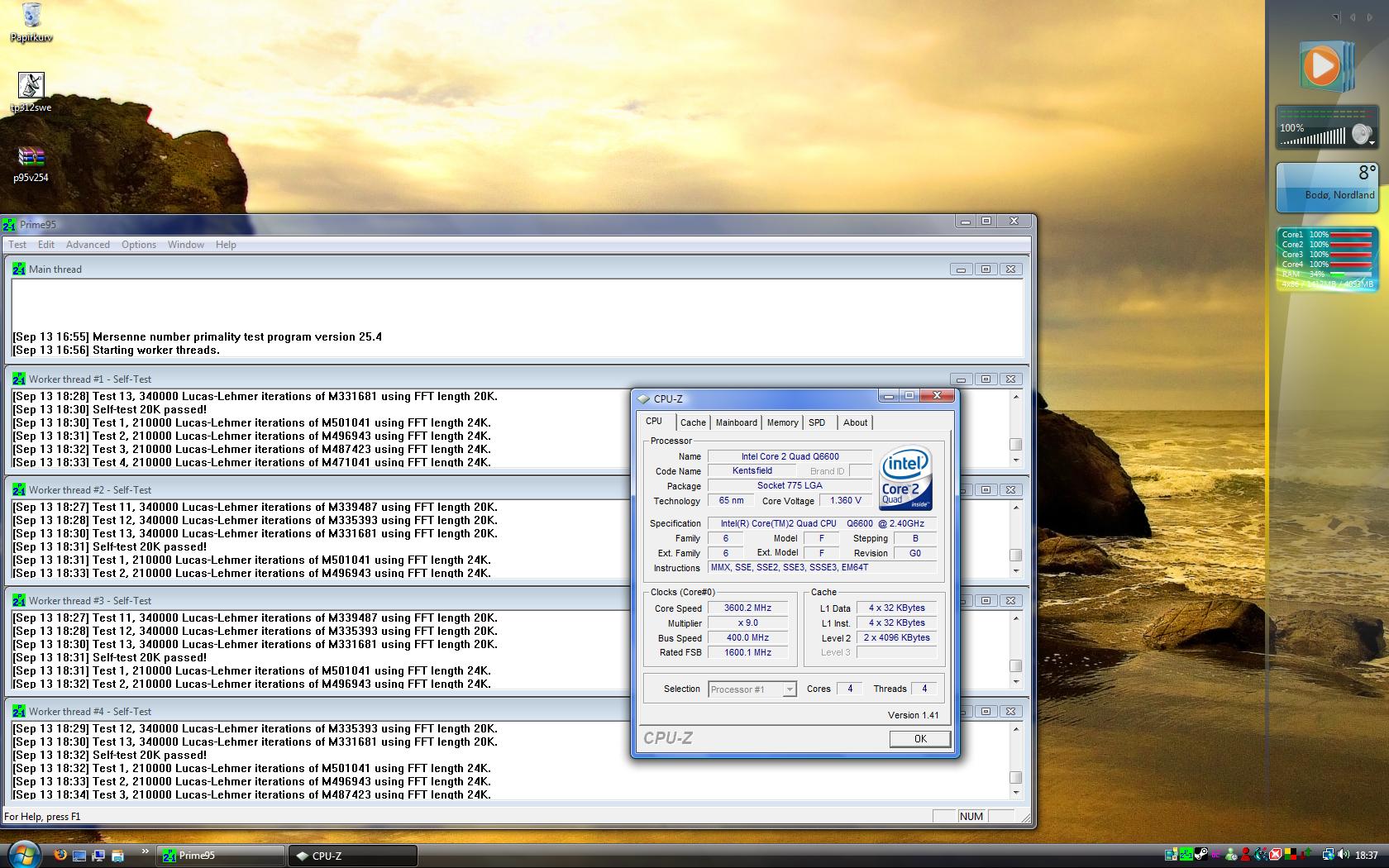The width and height of the screenshot is (1389, 868).
Task: Click 'Starting worker threads.' line in Main thread
Action: pyautogui.click(x=156, y=350)
